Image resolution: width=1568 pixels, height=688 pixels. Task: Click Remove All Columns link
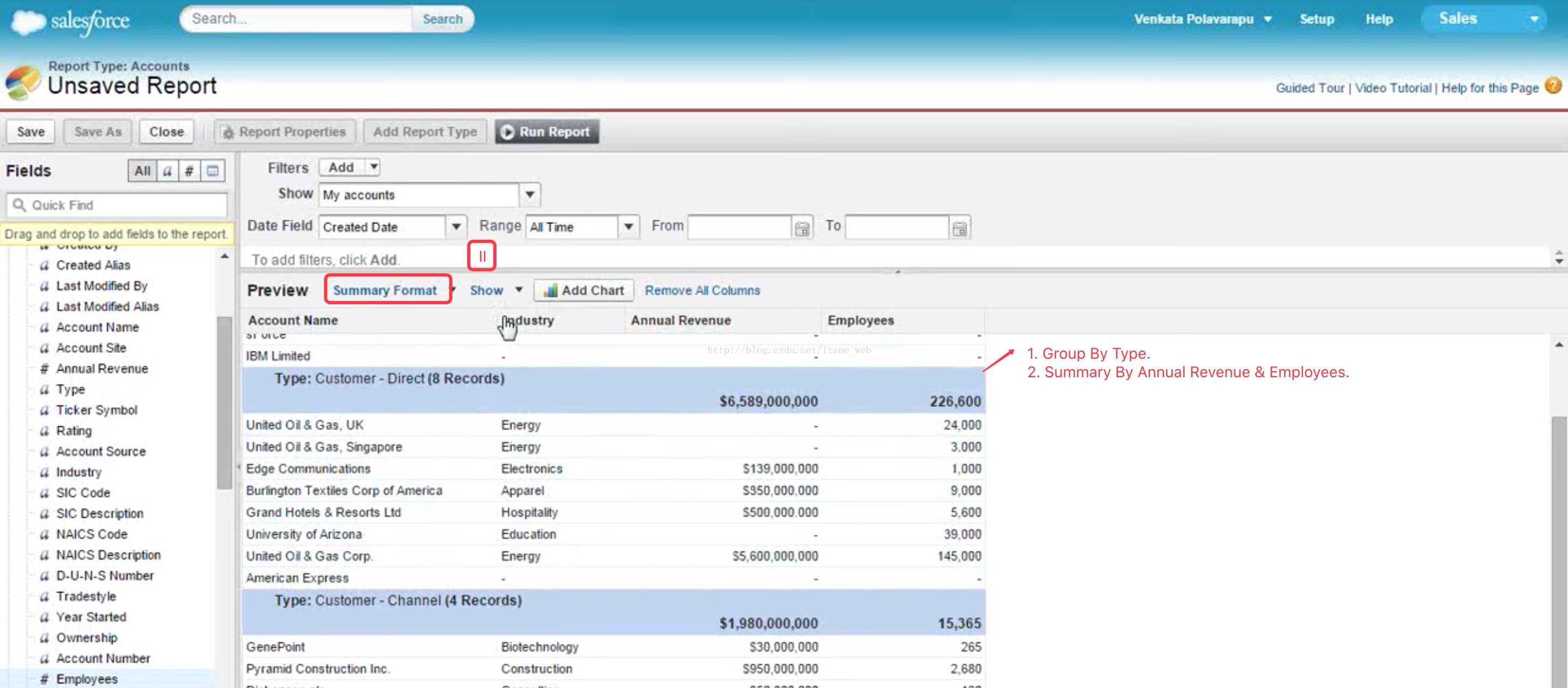[x=702, y=291]
